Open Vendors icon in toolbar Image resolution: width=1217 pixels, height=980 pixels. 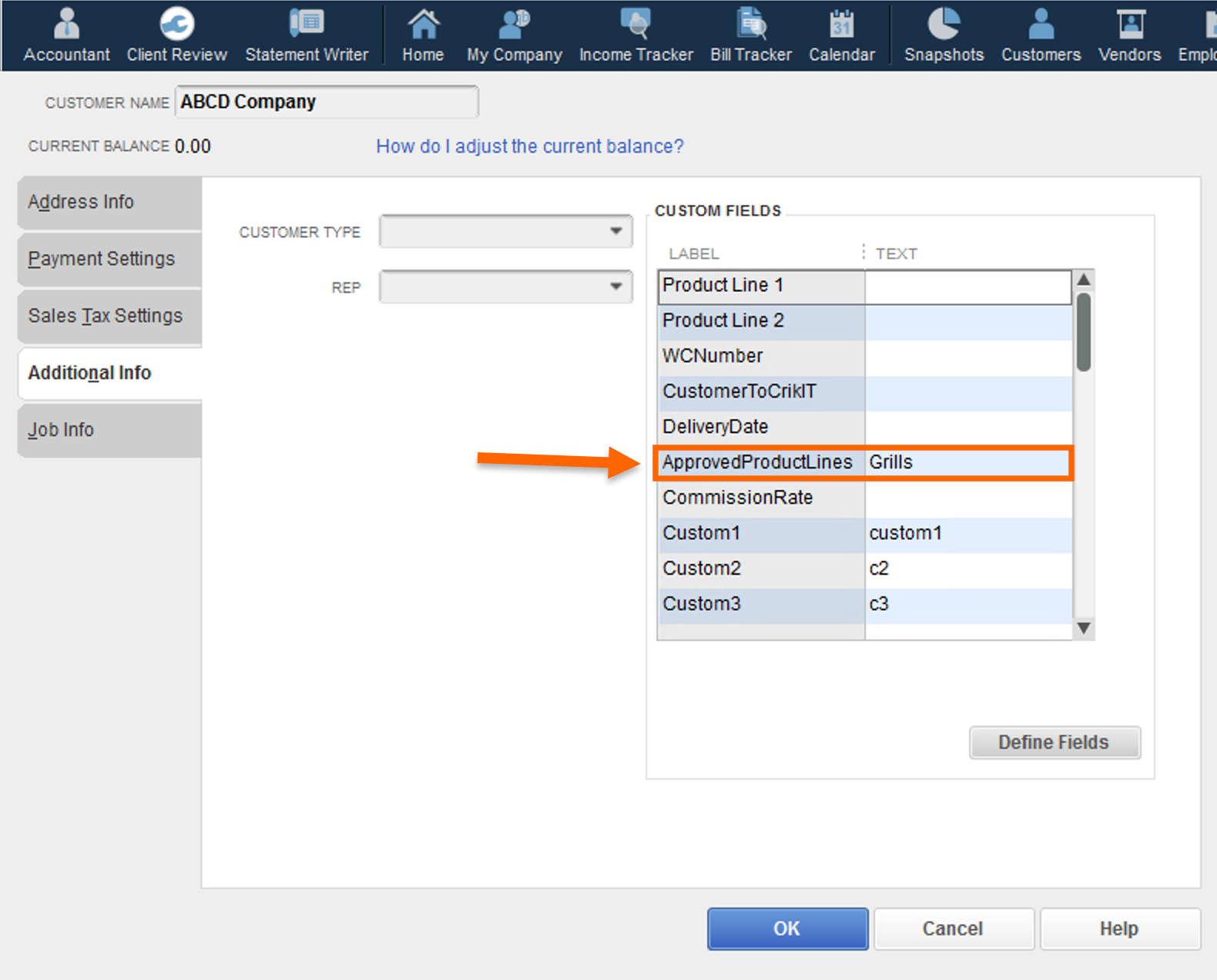pyautogui.click(x=1129, y=35)
